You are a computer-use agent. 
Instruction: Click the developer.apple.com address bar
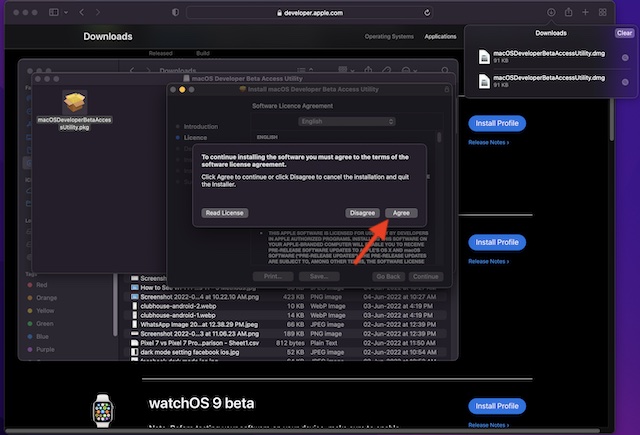[x=309, y=13]
